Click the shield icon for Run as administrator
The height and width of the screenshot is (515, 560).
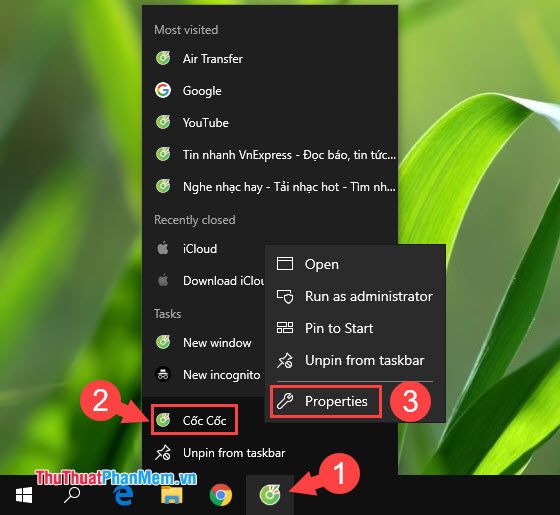click(x=285, y=296)
